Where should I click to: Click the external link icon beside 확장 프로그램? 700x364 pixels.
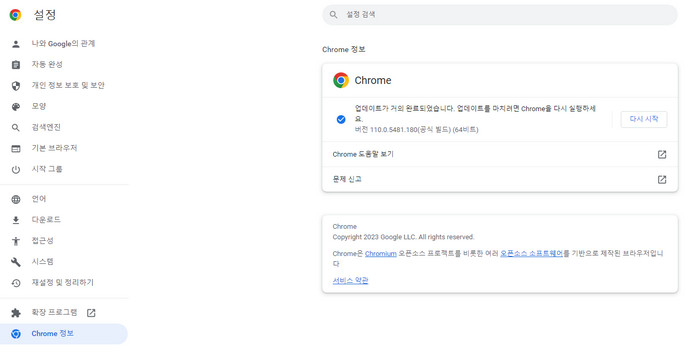click(91, 313)
